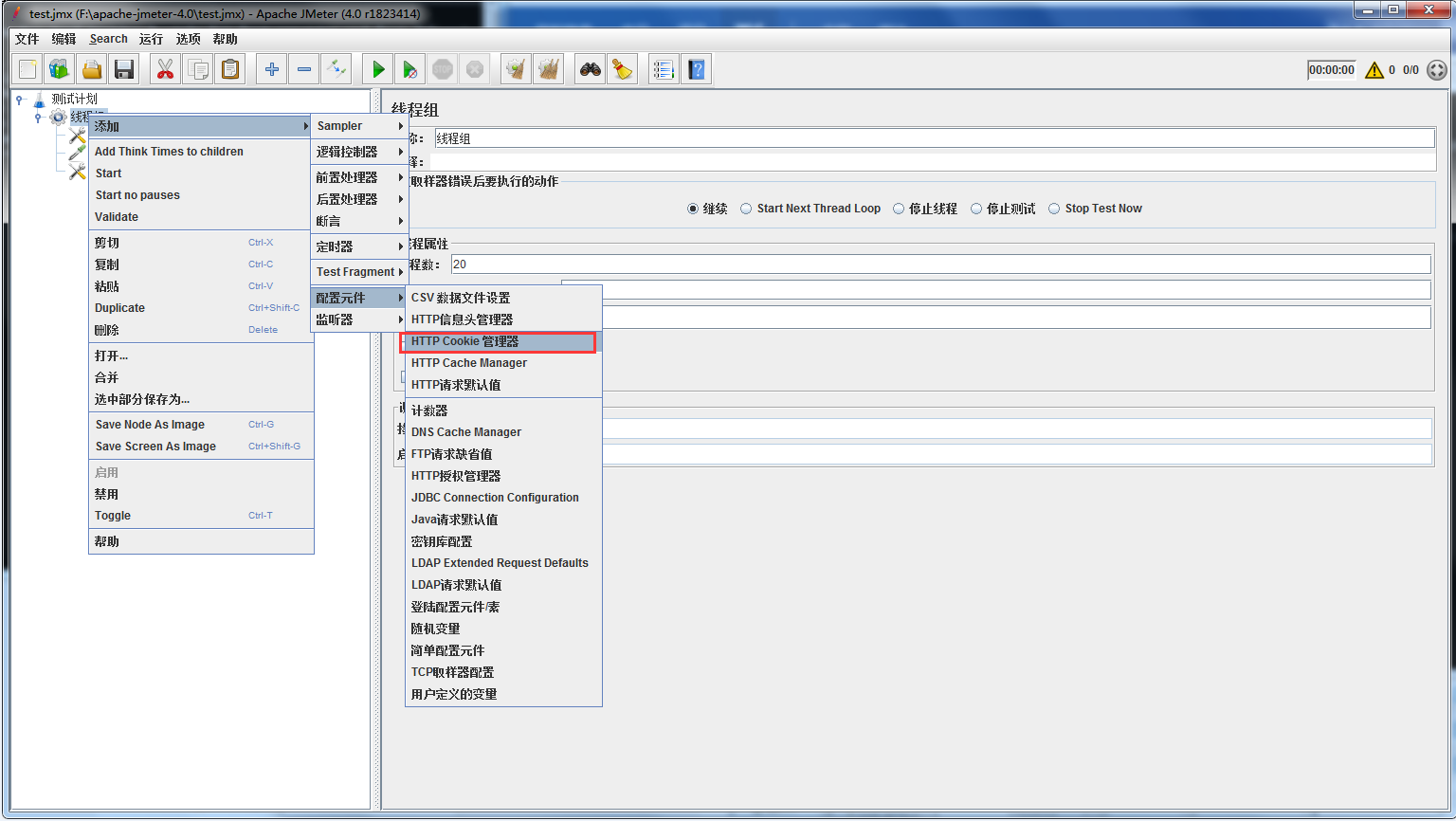Start the test with the green play icon
The image size is (1456, 821).
click(376, 68)
